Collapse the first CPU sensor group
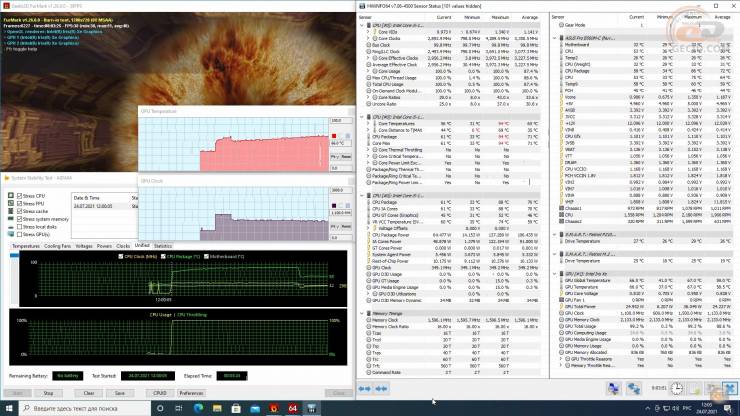The height and width of the screenshot is (416, 740). pos(362,25)
